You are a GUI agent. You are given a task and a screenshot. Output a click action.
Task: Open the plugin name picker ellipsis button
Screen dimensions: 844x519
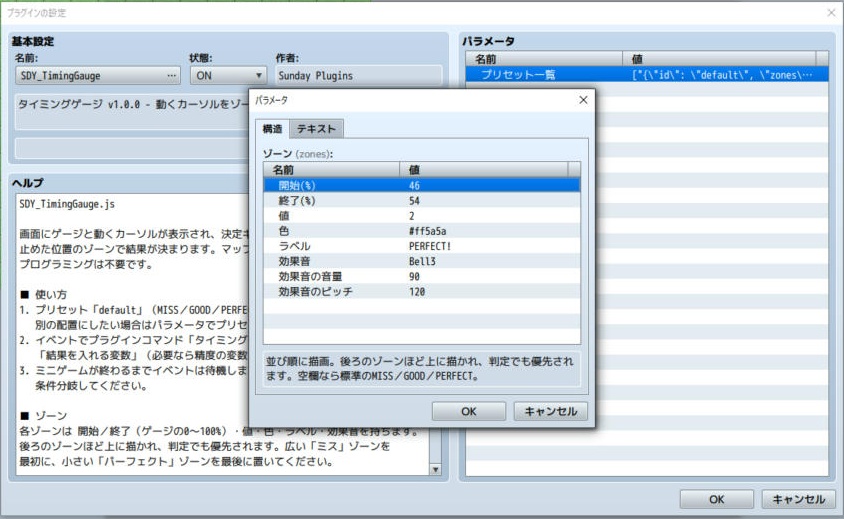pos(172,75)
